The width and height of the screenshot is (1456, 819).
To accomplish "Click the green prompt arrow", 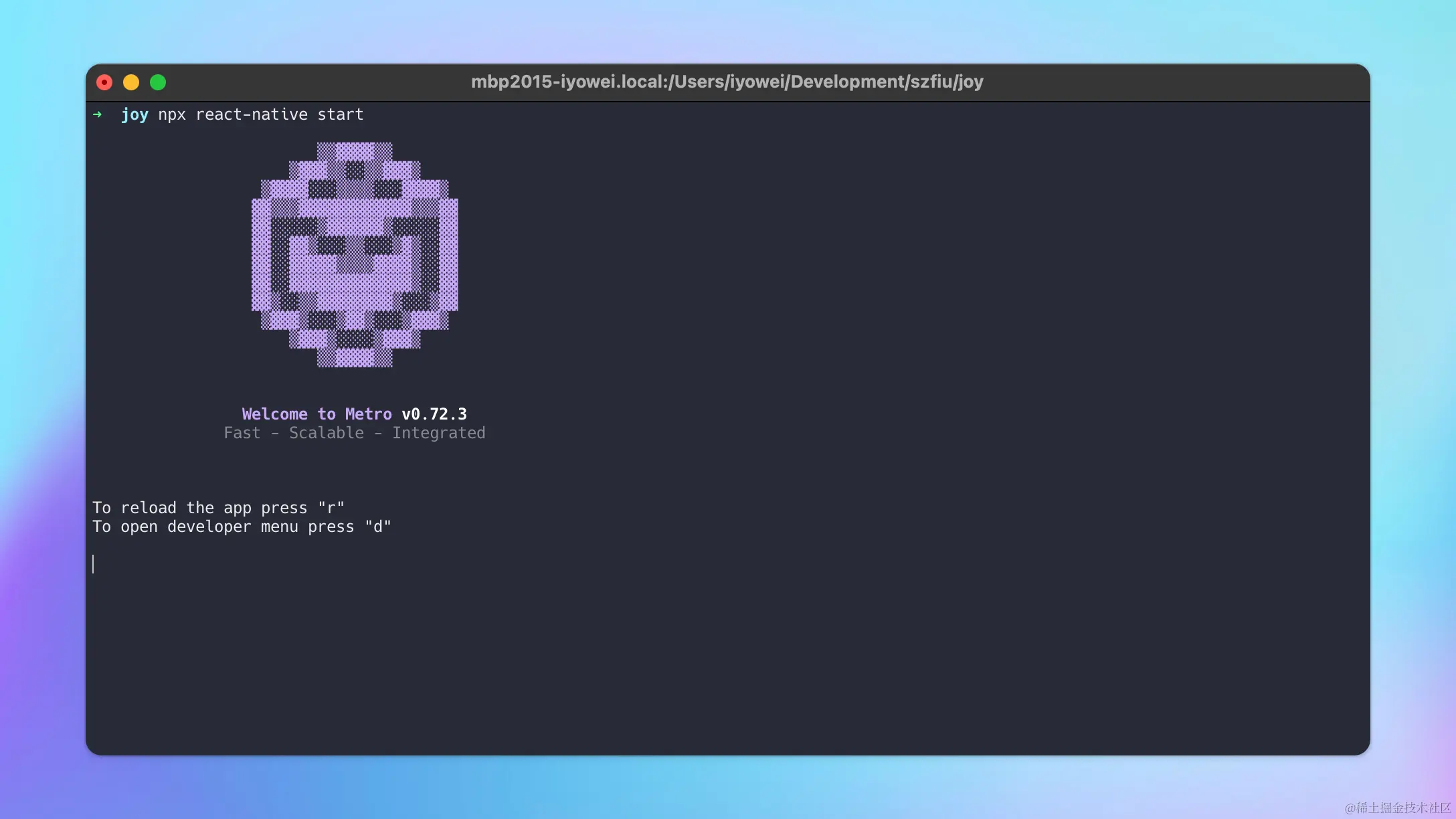I will point(98,114).
